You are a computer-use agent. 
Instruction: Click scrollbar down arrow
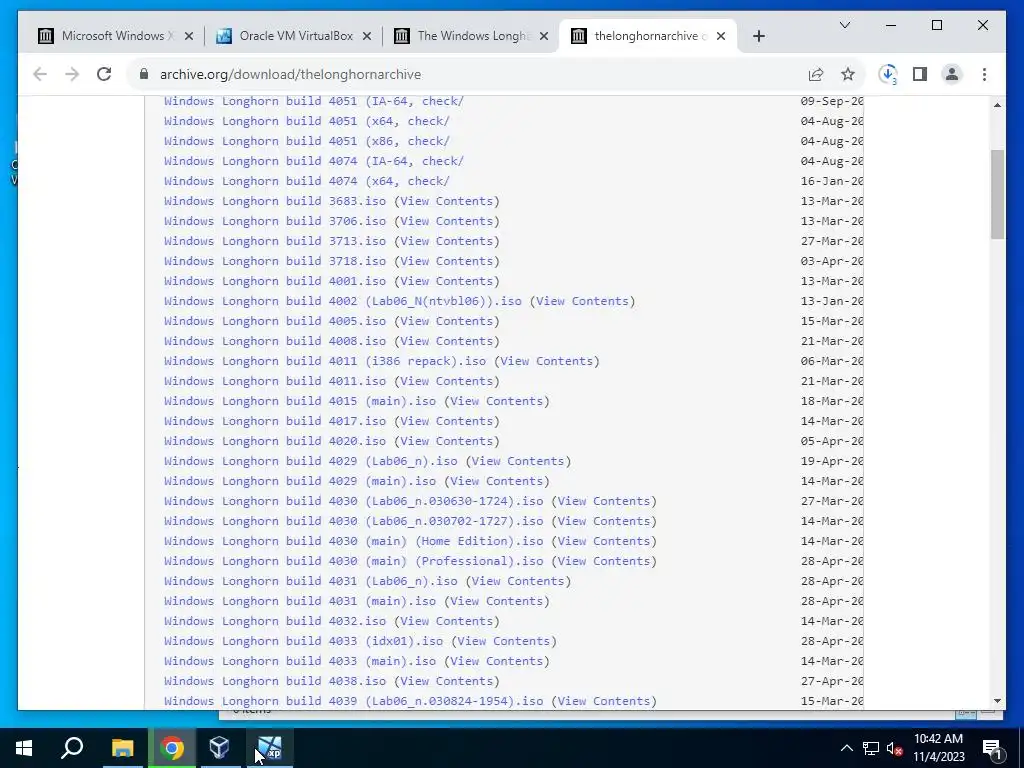click(997, 701)
